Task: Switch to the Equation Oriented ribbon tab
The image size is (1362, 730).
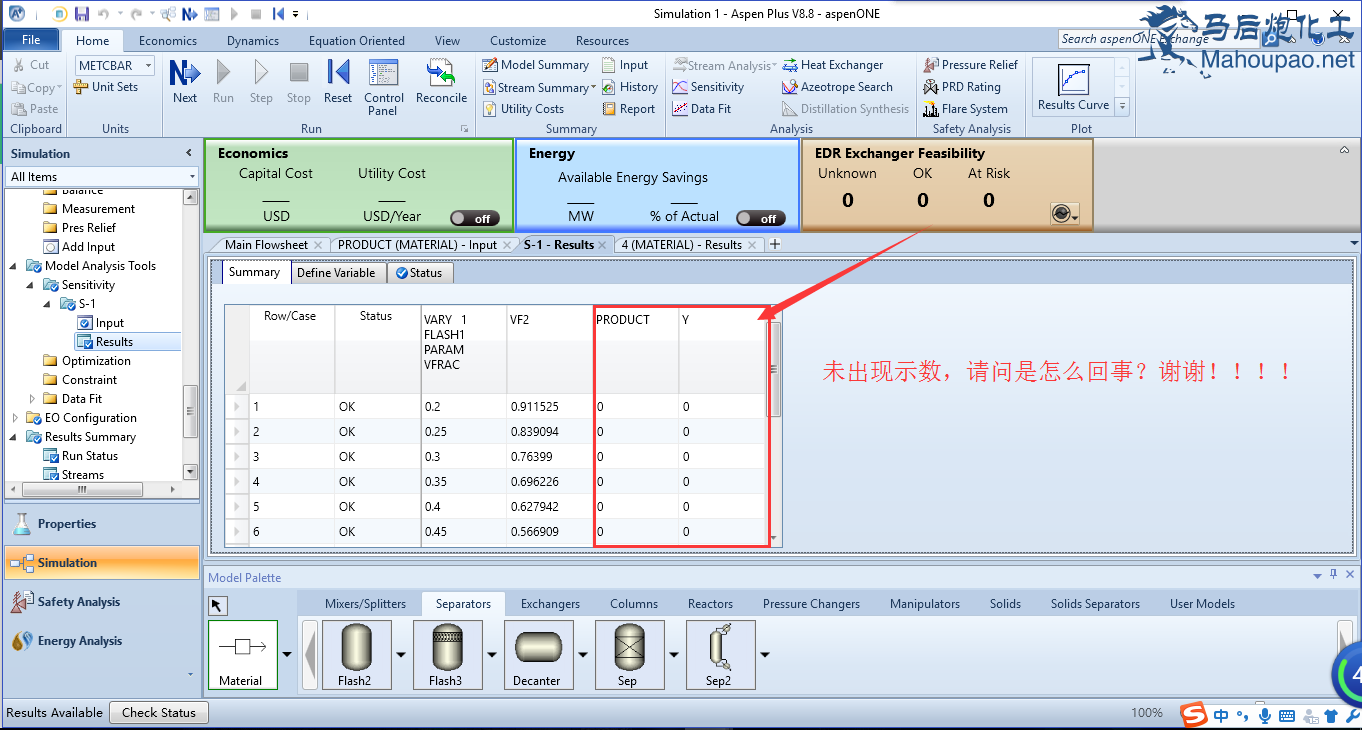Action: point(357,41)
